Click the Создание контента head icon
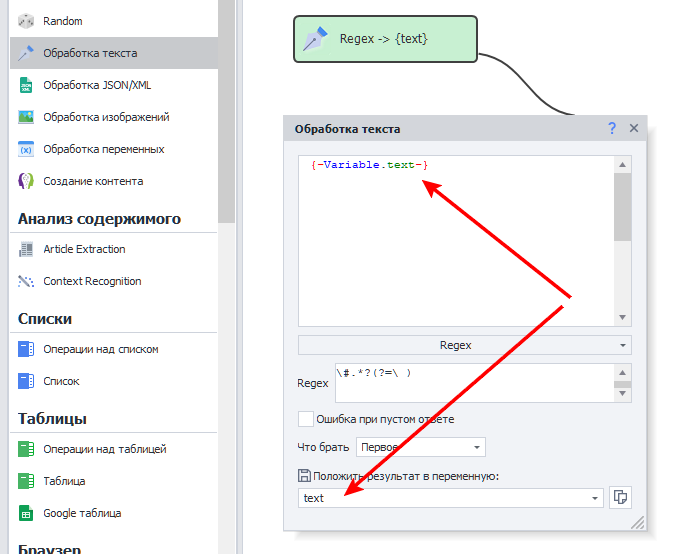The image size is (675, 554). 26,181
